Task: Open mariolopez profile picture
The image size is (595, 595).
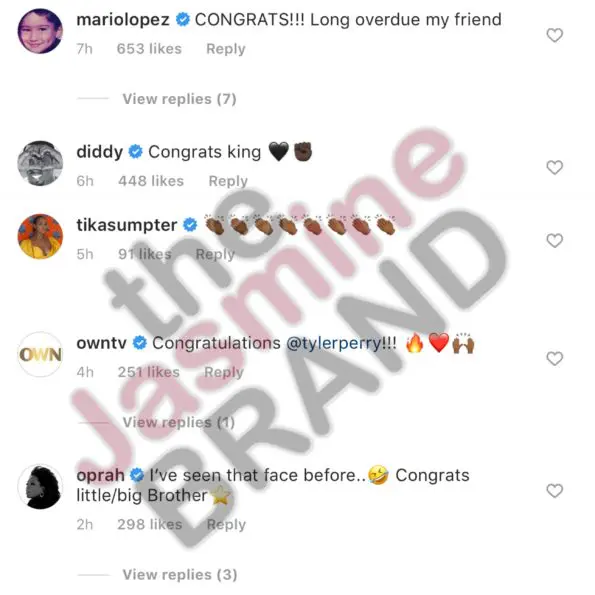Action: 40,31
